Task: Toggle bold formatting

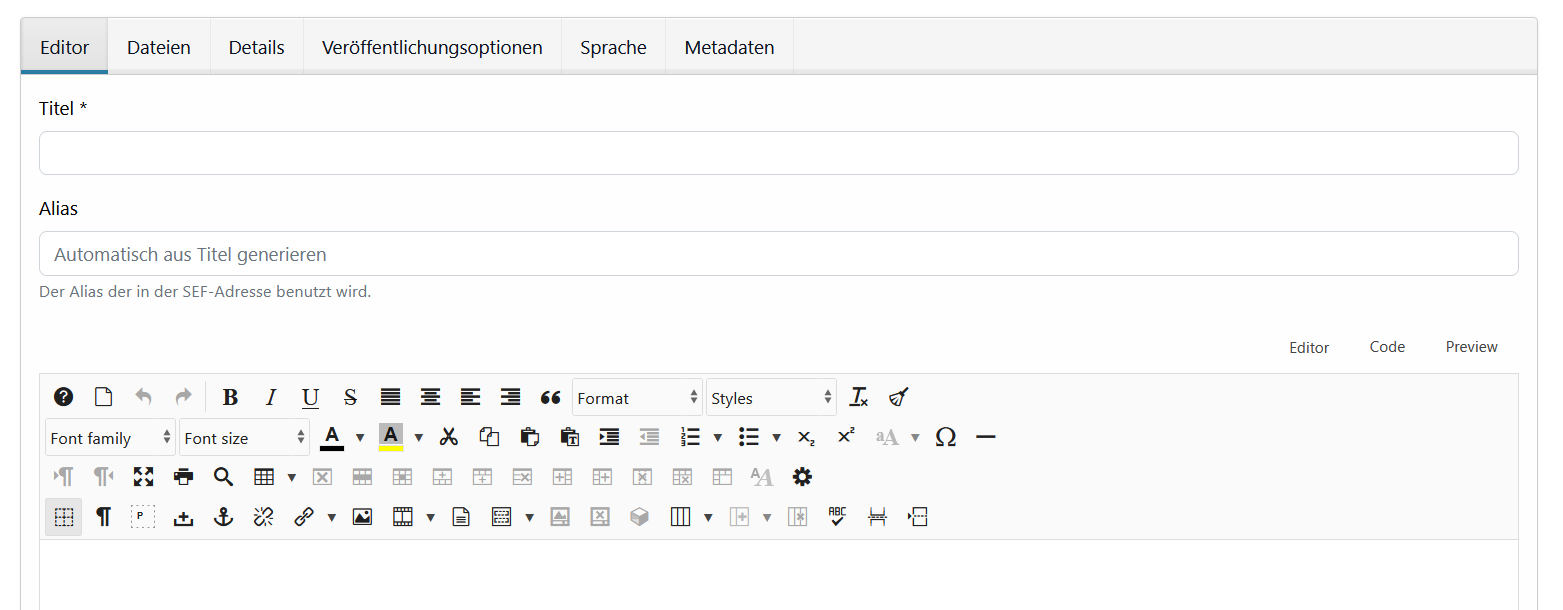Action: coord(230,397)
